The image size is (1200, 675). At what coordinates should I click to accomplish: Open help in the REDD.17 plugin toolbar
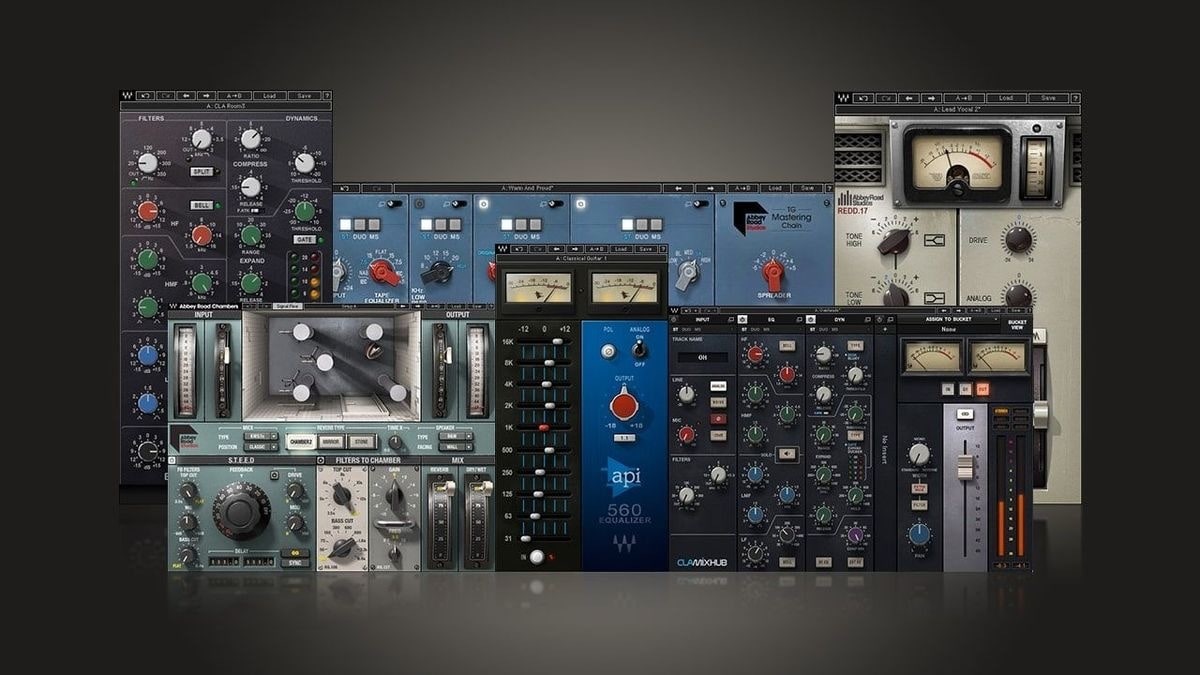[1075, 98]
